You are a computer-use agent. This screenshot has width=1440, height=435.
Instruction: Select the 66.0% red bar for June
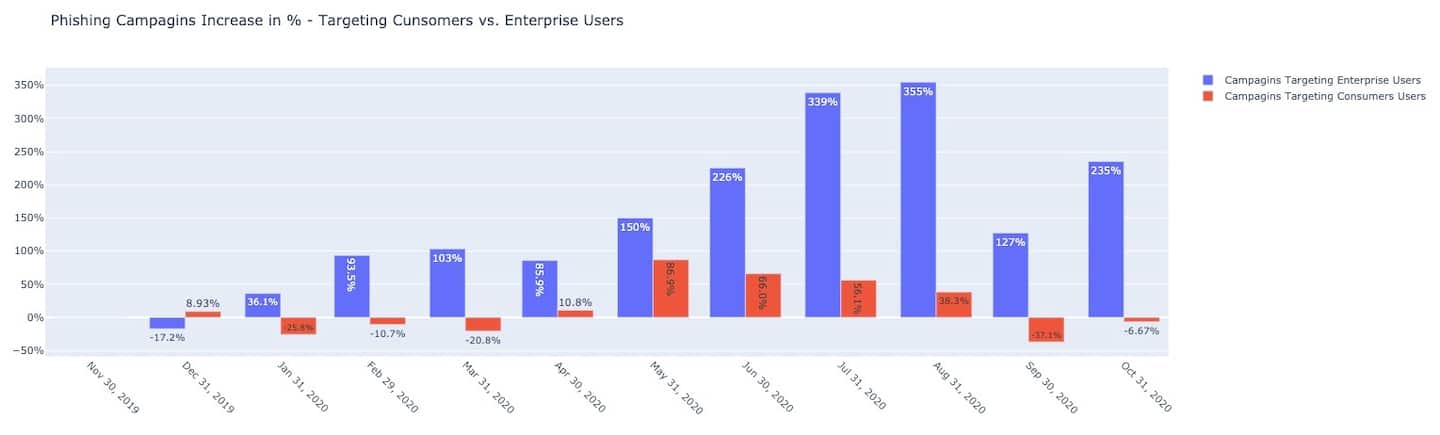tap(763, 296)
